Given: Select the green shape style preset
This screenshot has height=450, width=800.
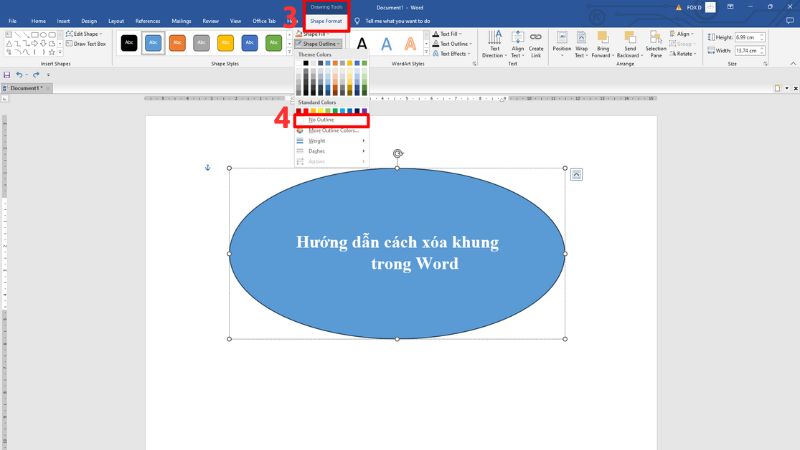Looking at the screenshot, I should pos(275,42).
